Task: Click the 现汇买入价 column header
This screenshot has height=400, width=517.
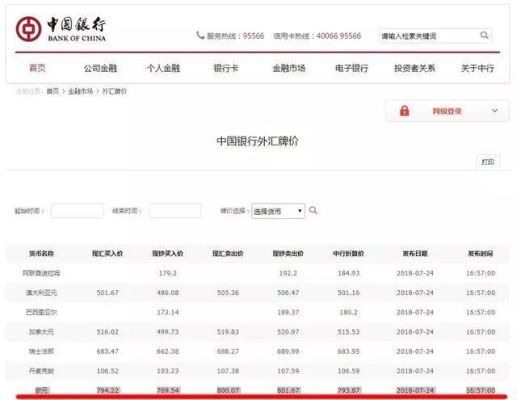Action: (x=107, y=254)
